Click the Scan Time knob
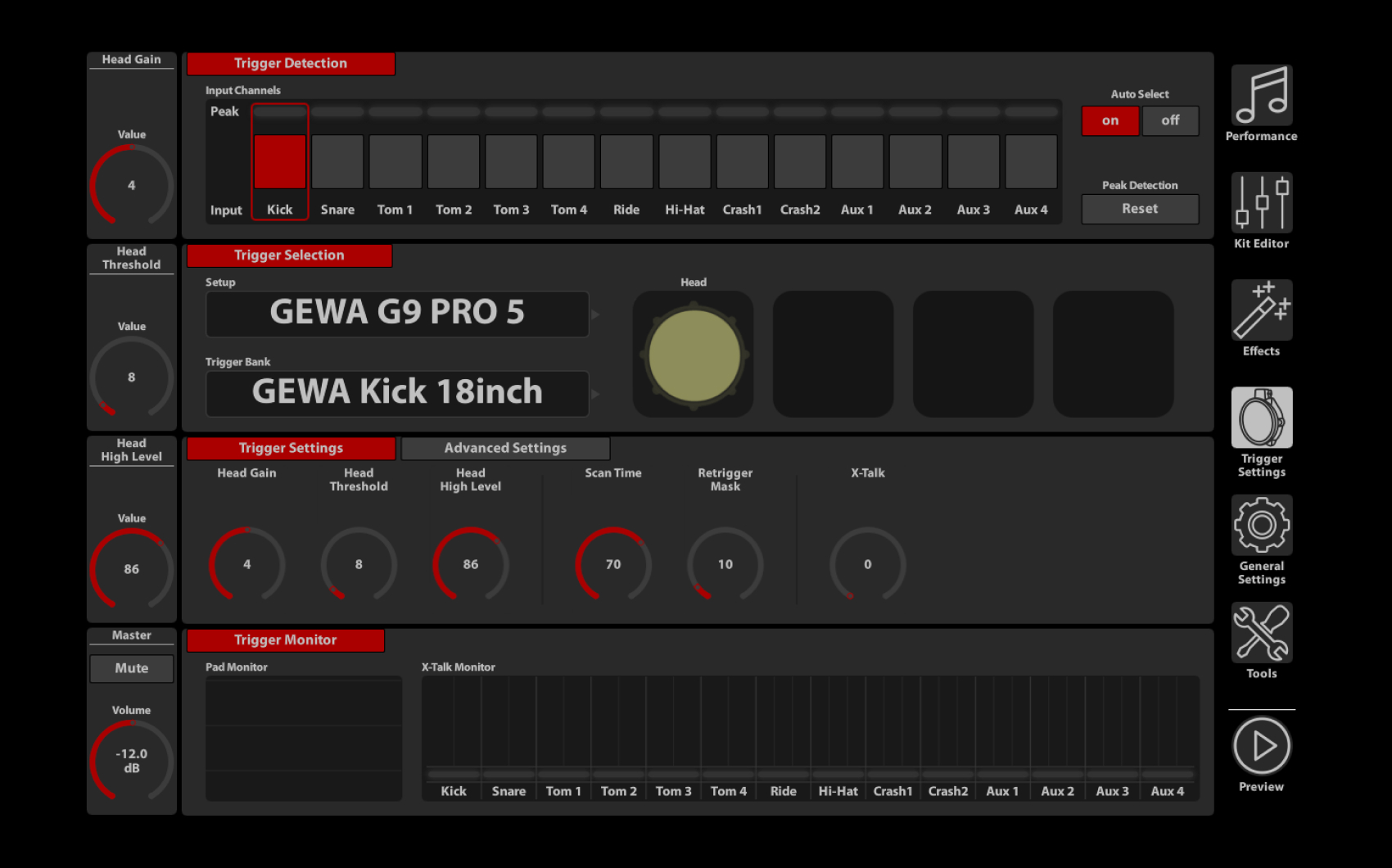The image size is (1392, 868). [613, 564]
